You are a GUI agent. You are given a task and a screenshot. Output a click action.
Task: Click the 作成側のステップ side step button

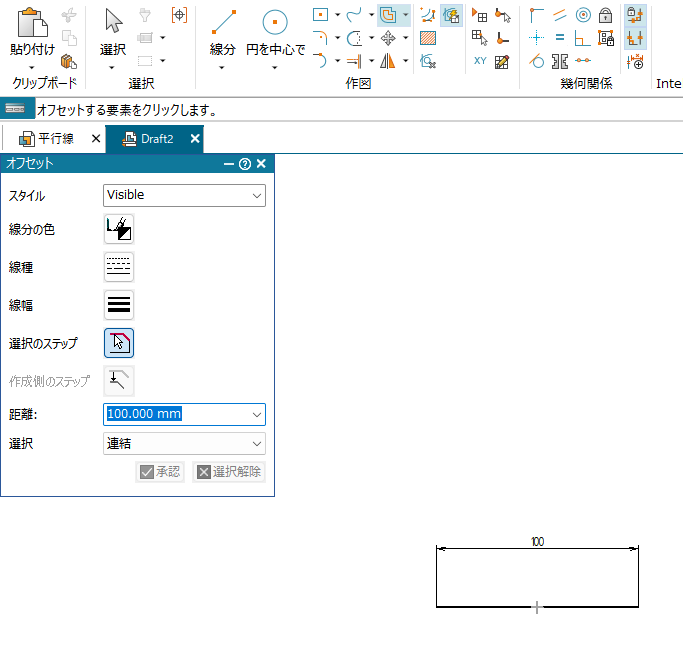119,381
